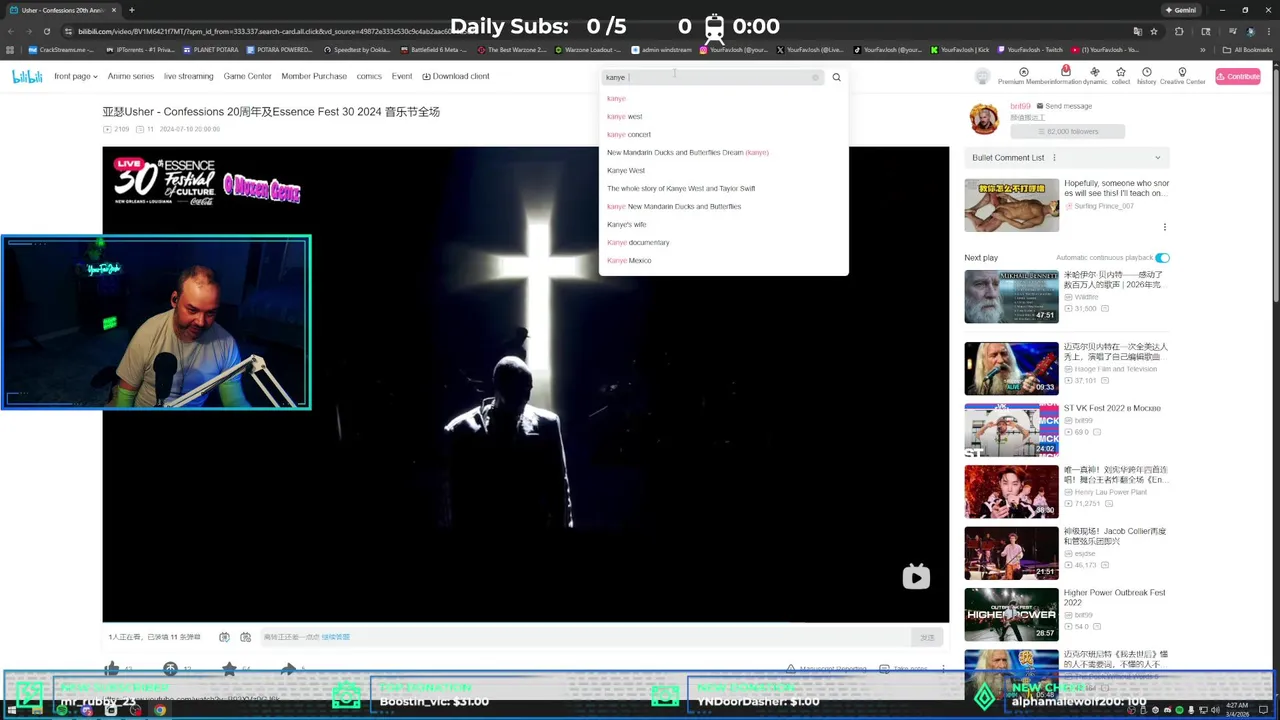Image resolution: width=1280 pixels, height=720 pixels.
Task: Open All Bookmarks folder
Action: pyautogui.click(x=1247, y=50)
